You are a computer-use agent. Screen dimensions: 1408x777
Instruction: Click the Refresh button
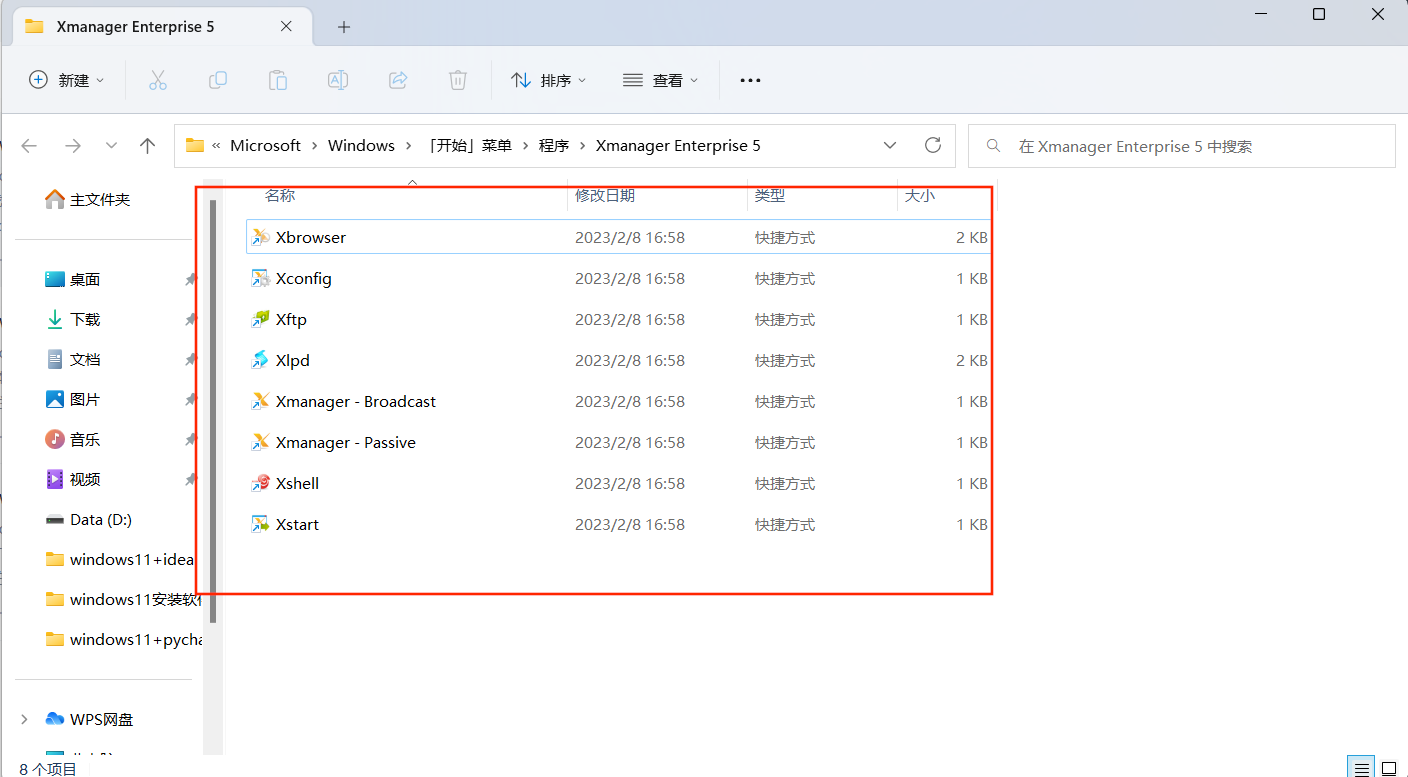(x=932, y=145)
